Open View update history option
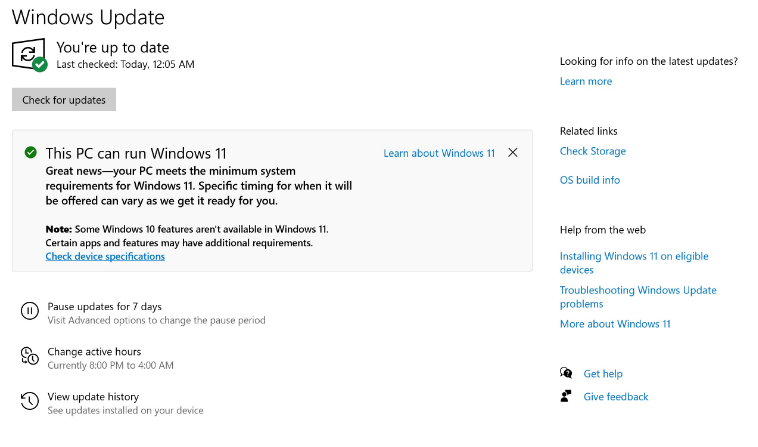Viewport: 758px width, 447px height. tap(93, 396)
